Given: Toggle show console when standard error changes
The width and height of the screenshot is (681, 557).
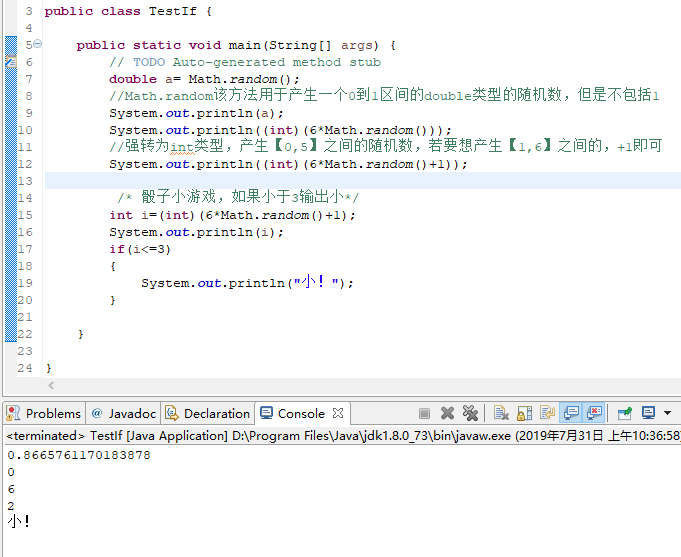Looking at the screenshot, I should click(595, 413).
